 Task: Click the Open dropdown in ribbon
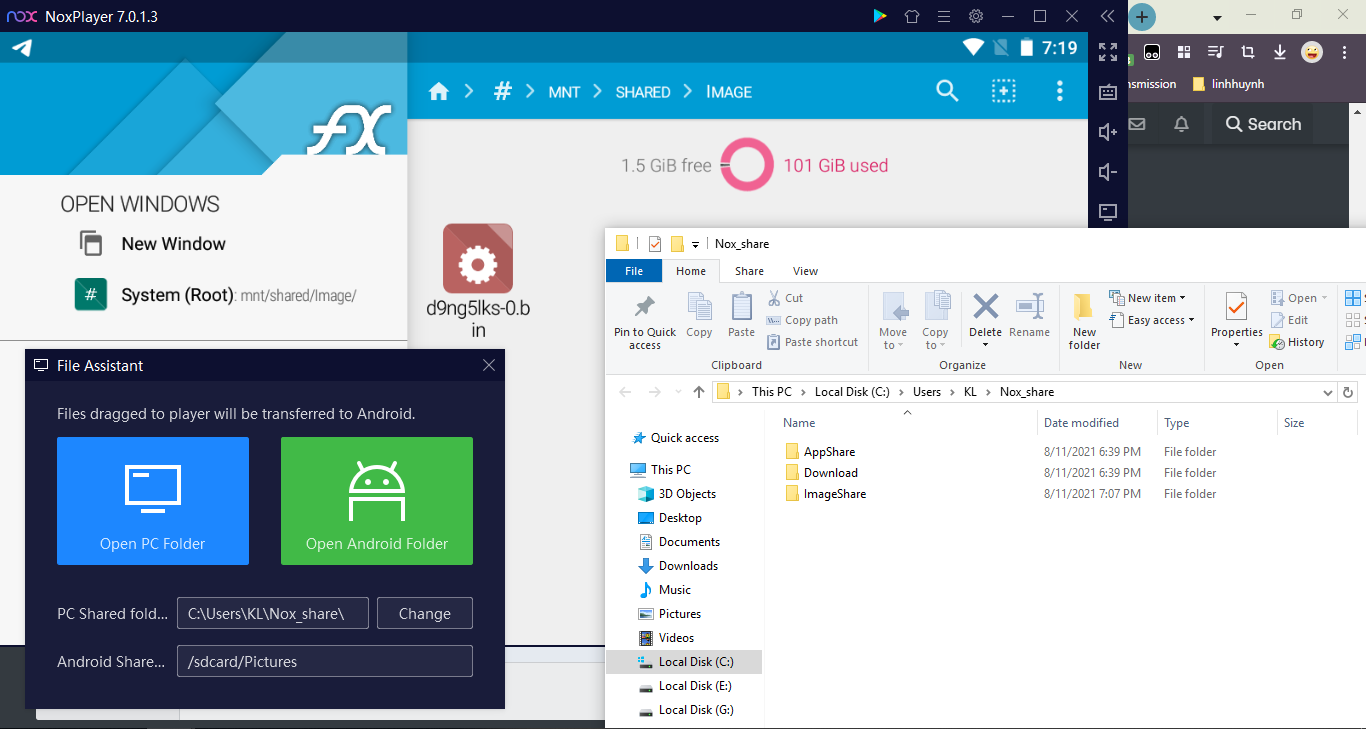[1299, 298]
